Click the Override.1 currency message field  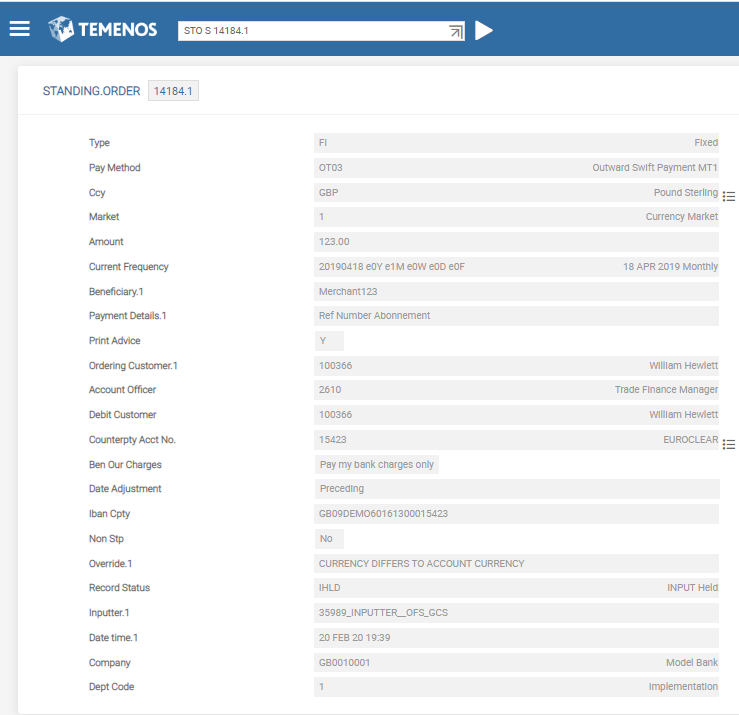(x=516, y=564)
